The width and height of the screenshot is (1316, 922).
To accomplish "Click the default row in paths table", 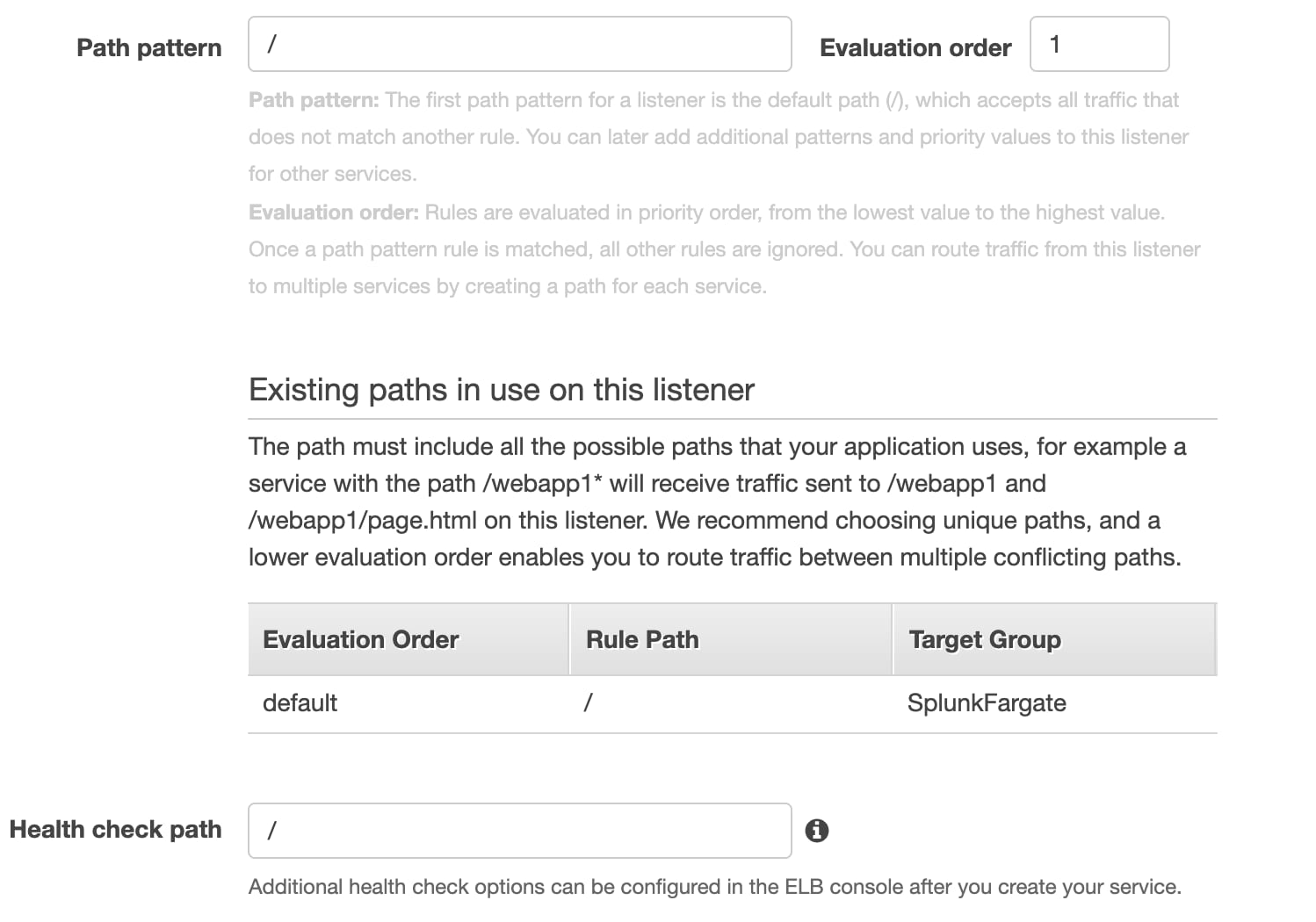I will coord(733,703).
